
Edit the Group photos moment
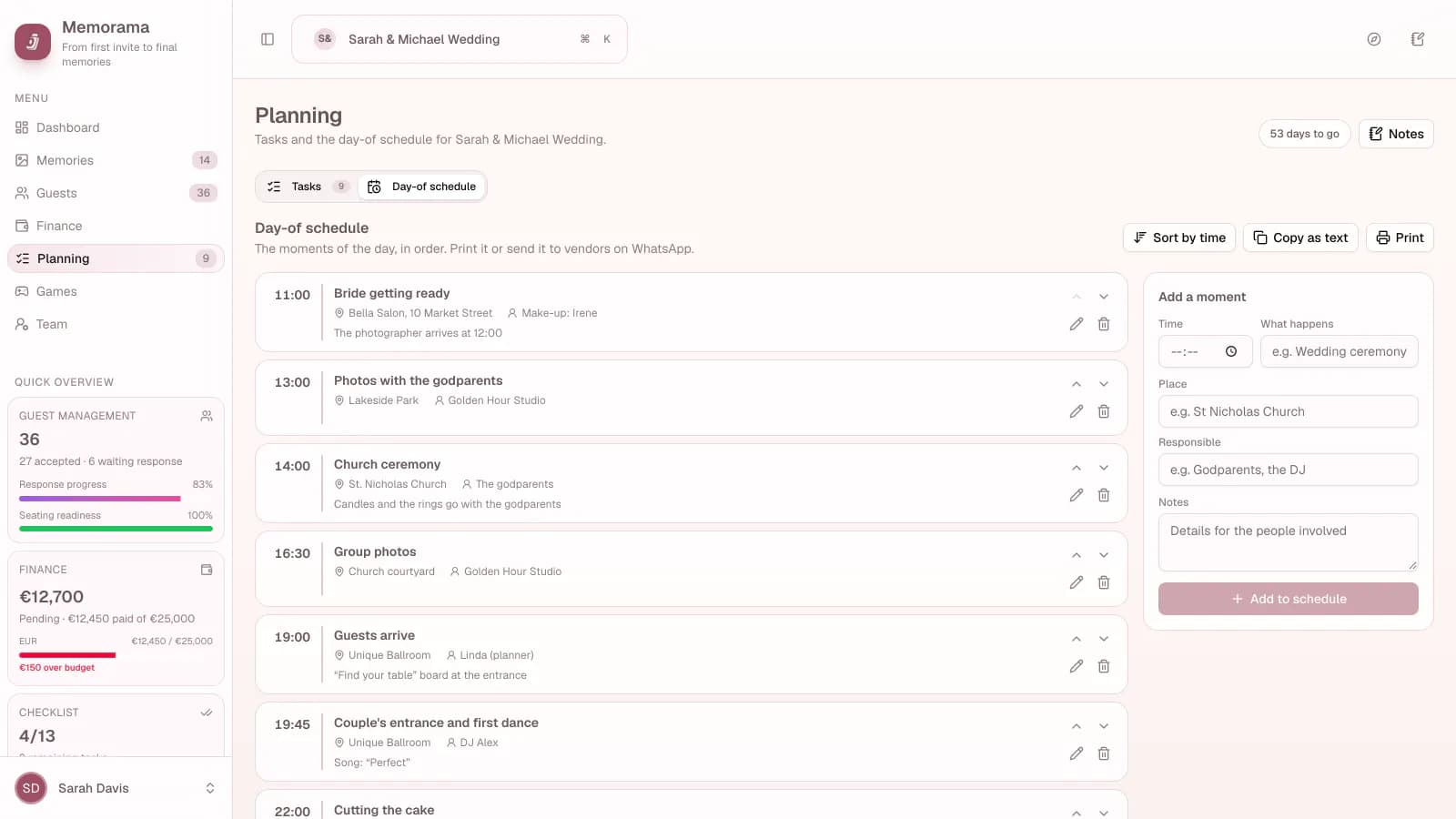[x=1077, y=582]
